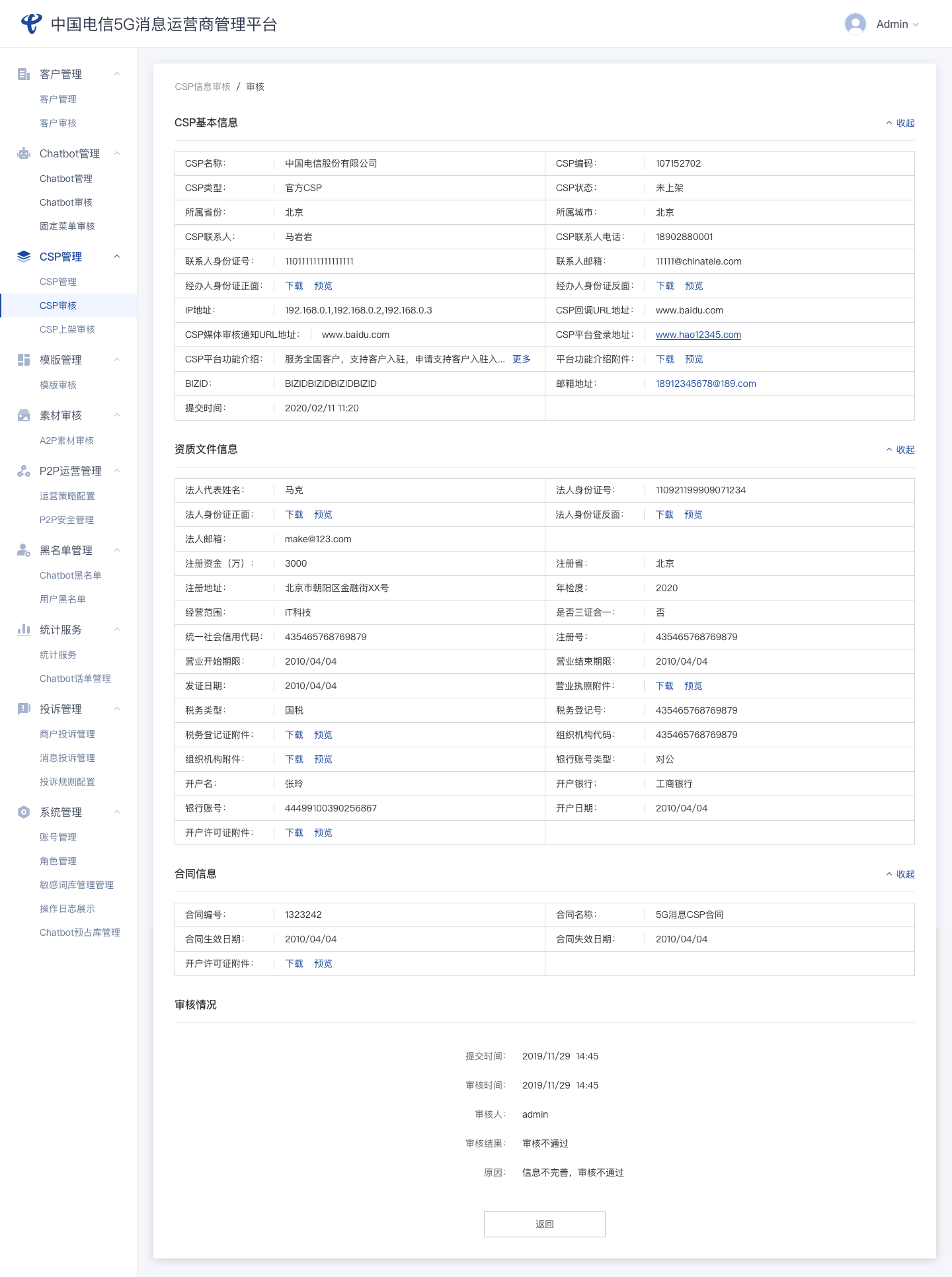
Task: Preview 开户许可证附件 in 资质文件信息
Action: click(x=323, y=833)
